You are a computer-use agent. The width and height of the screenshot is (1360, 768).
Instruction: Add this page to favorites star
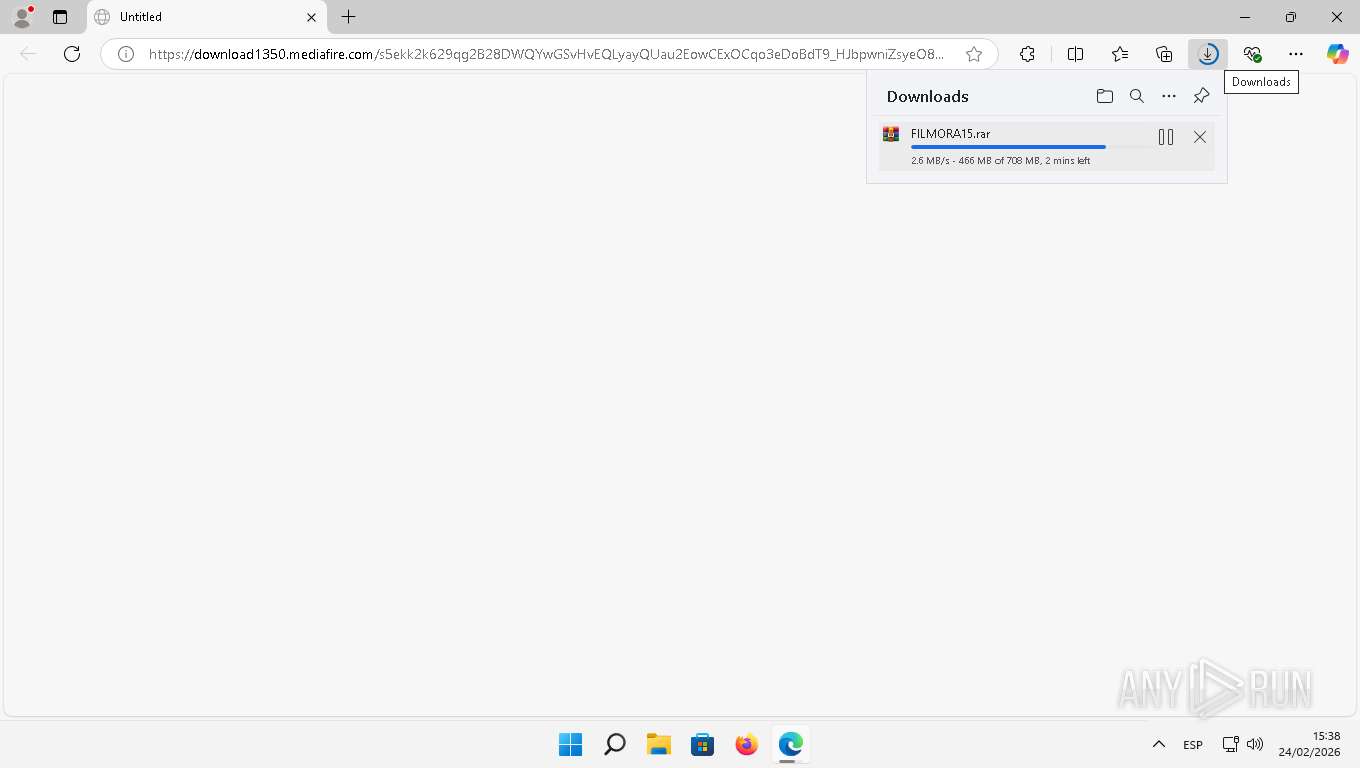(x=974, y=54)
